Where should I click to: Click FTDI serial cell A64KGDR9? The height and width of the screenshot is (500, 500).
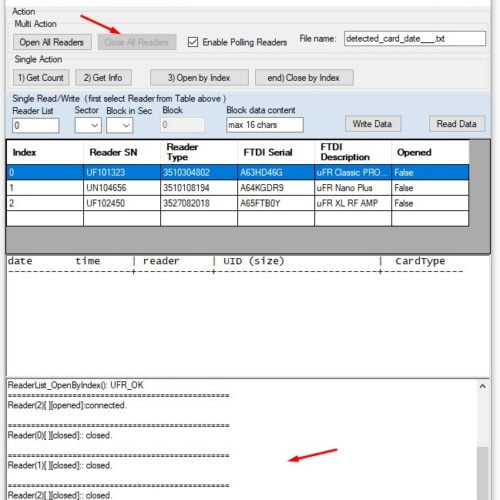pos(276,188)
